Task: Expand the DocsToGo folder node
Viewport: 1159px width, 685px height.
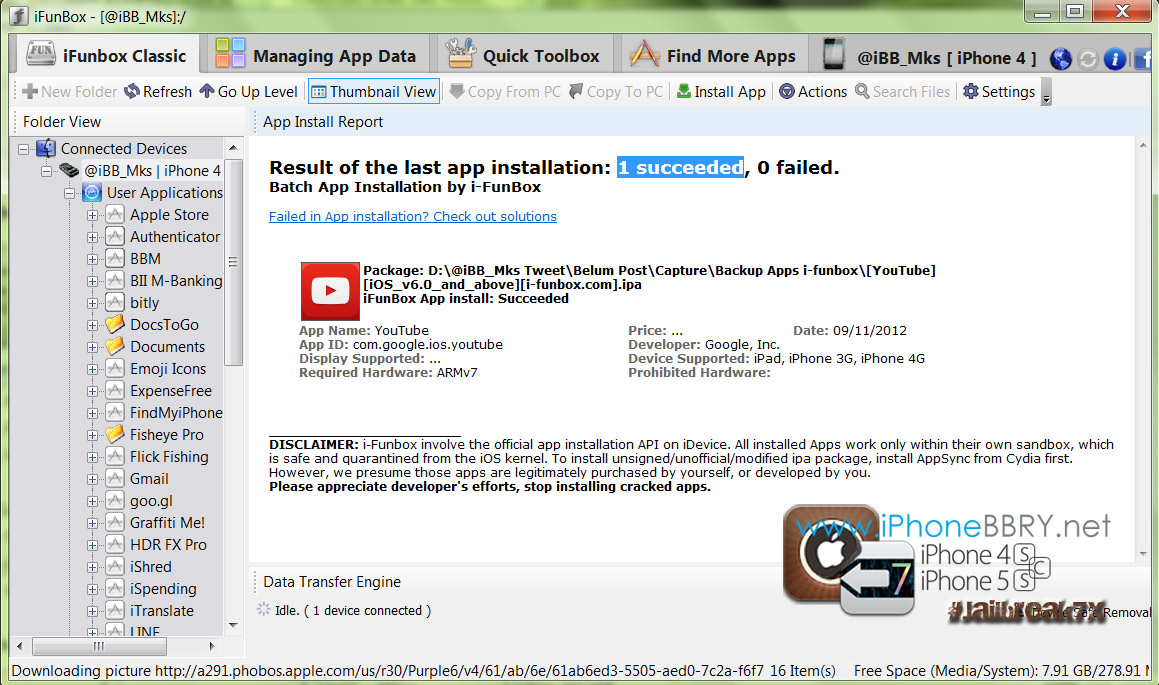Action: 92,325
